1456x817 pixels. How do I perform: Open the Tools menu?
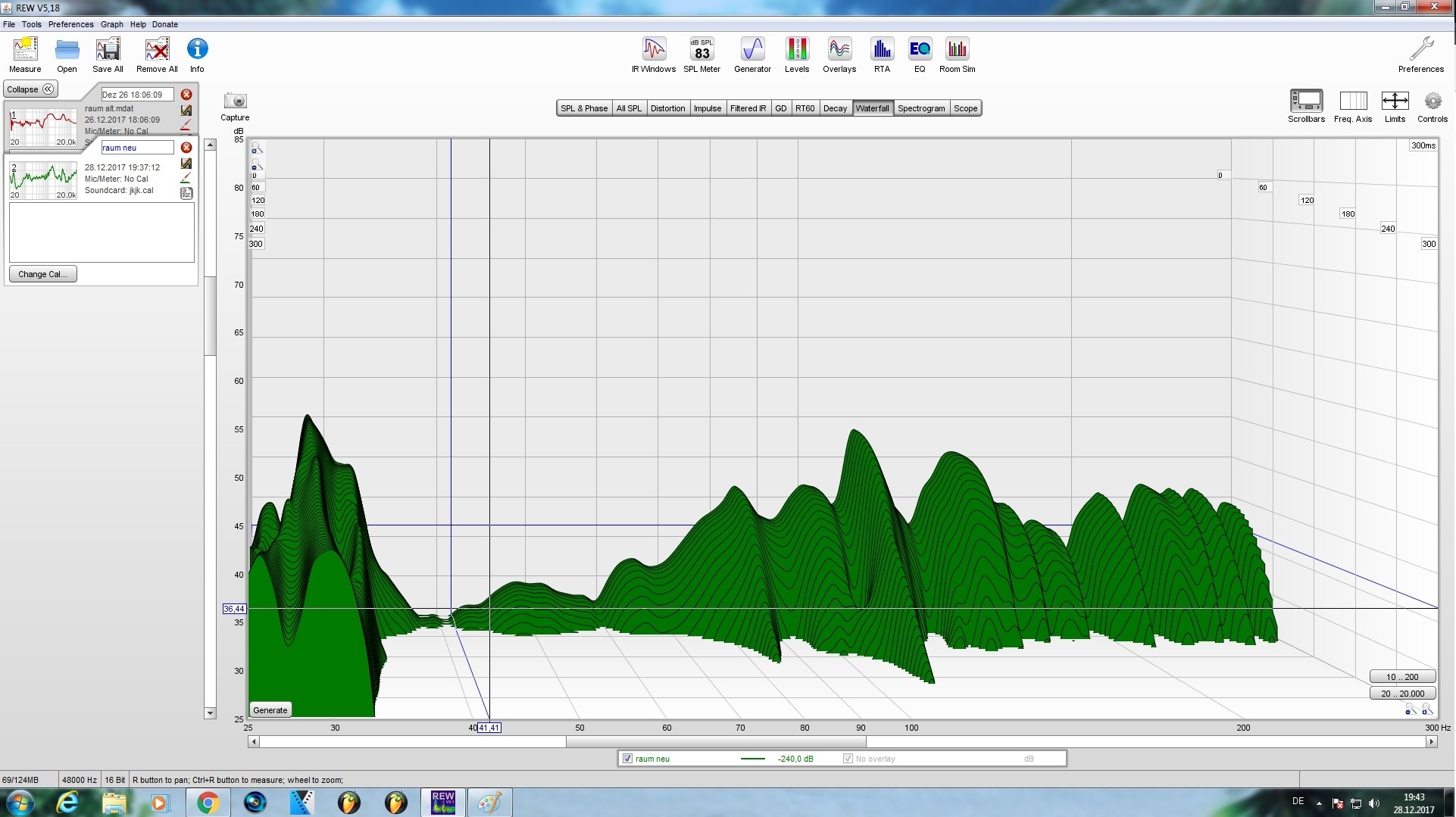[x=32, y=24]
